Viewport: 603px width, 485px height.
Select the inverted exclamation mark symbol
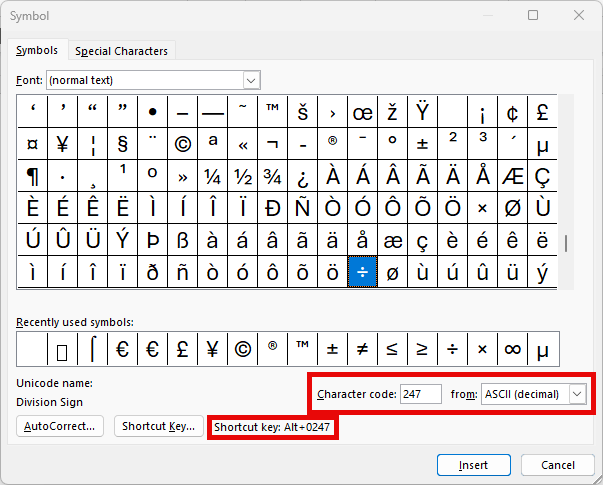coord(482,112)
